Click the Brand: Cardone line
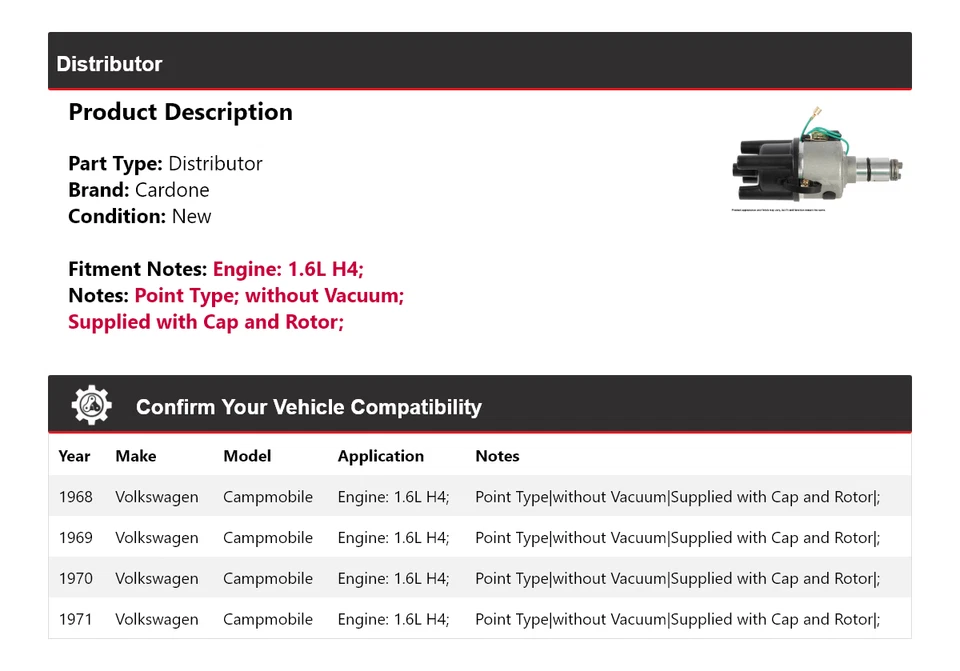960x671 pixels. click(138, 190)
